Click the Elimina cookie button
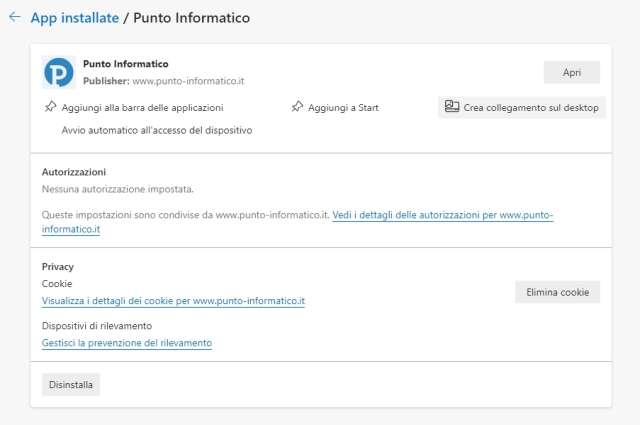Image resolution: width=640 pixels, height=425 pixels. (x=558, y=292)
